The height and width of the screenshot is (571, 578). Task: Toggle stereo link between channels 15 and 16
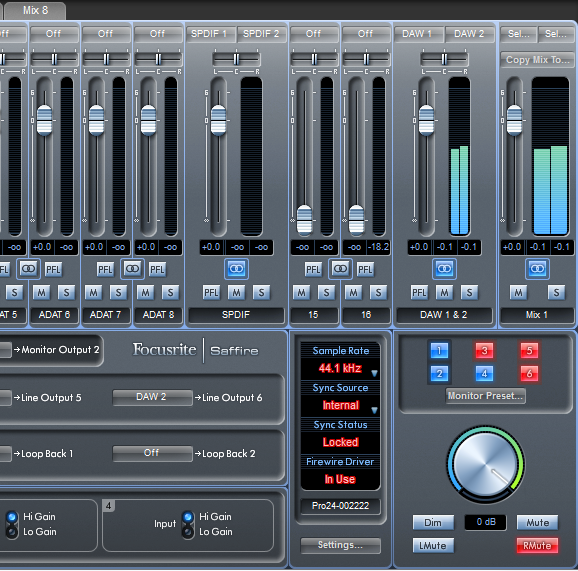click(340, 269)
